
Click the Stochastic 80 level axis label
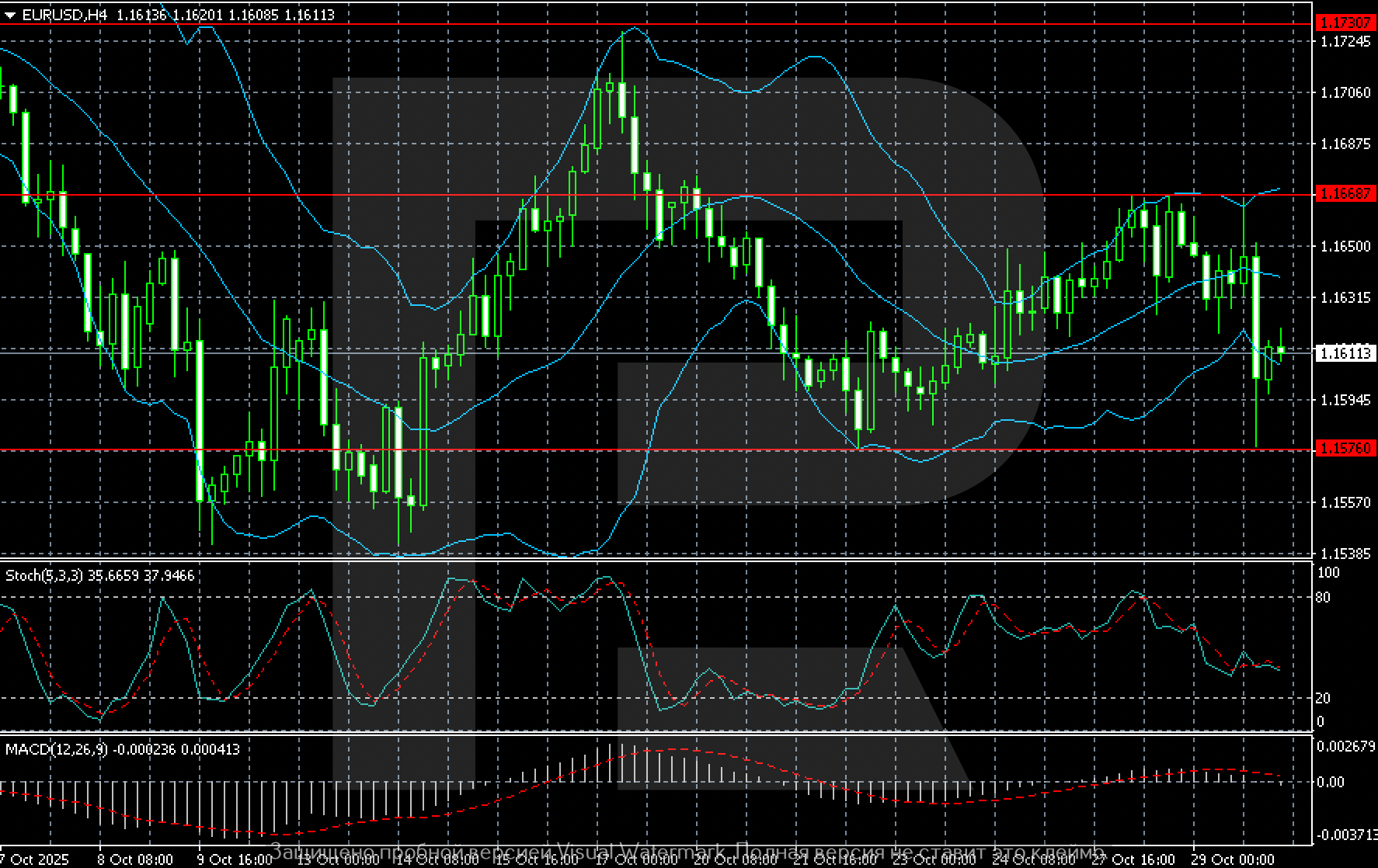(x=1322, y=597)
